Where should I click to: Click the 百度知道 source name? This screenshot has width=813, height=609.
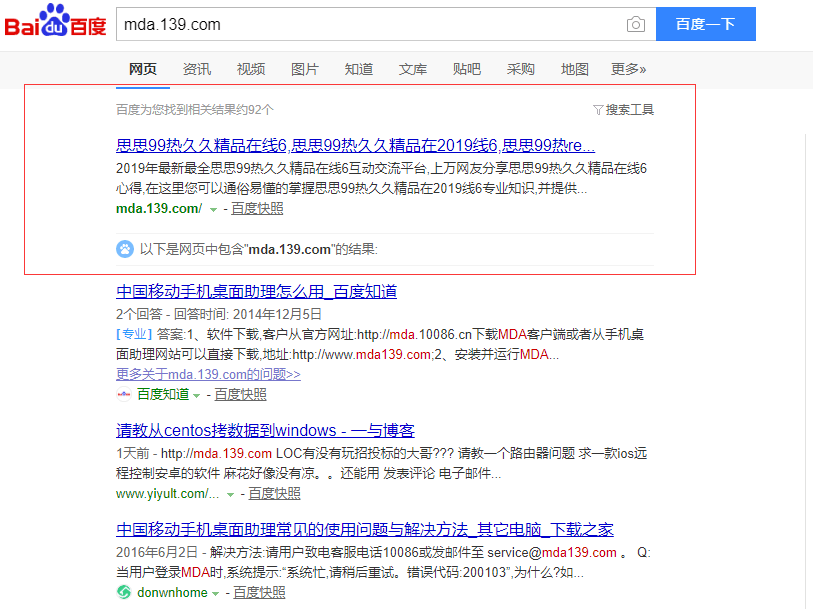click(x=163, y=394)
